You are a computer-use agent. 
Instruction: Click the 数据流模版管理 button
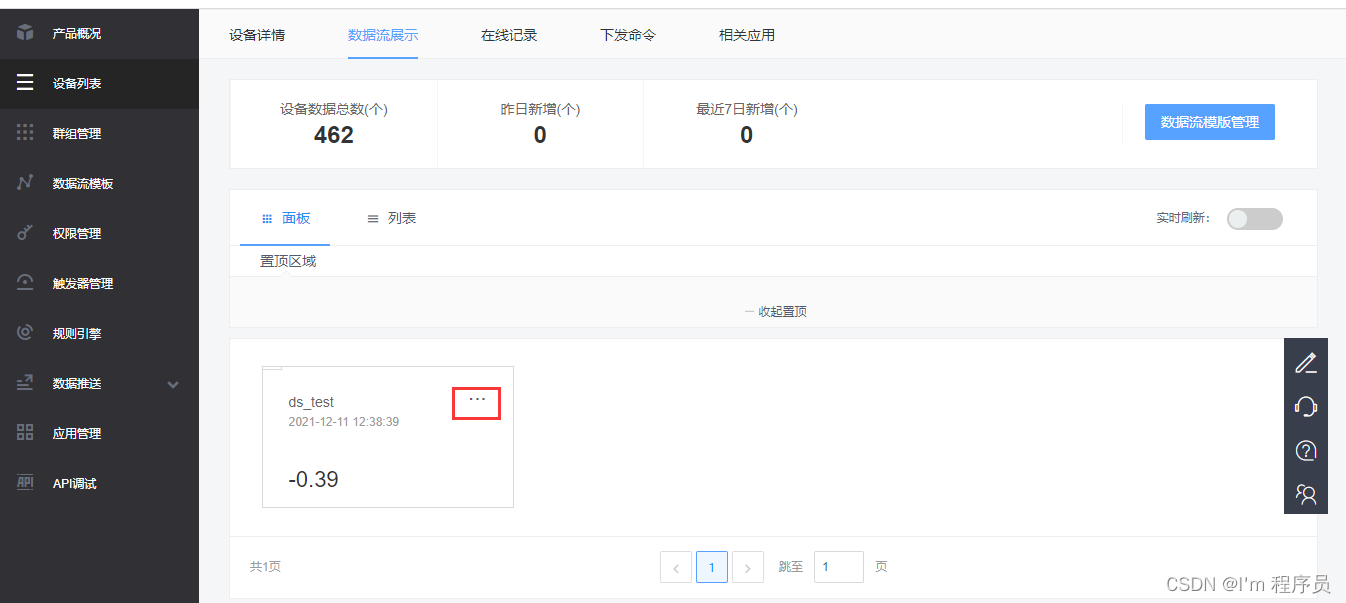pyautogui.click(x=1210, y=121)
